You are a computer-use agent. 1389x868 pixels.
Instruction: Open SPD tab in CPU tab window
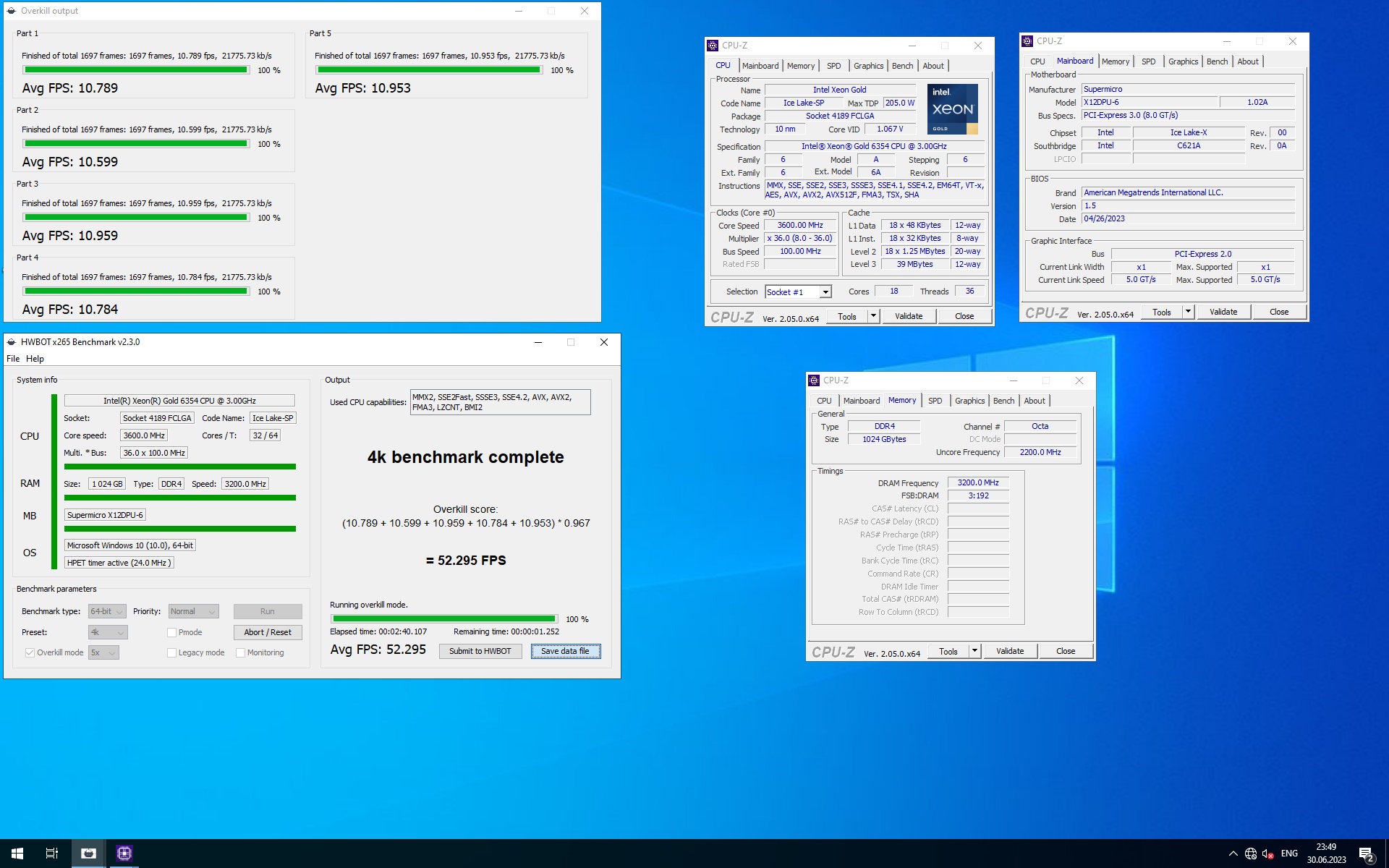pos(833,66)
